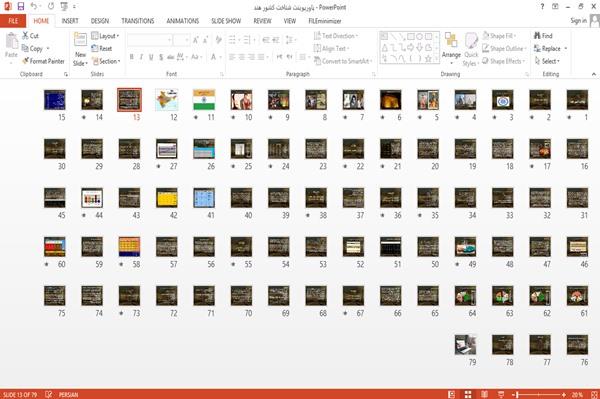600x399 pixels.
Task: Increase font size button
Action: tap(196, 40)
